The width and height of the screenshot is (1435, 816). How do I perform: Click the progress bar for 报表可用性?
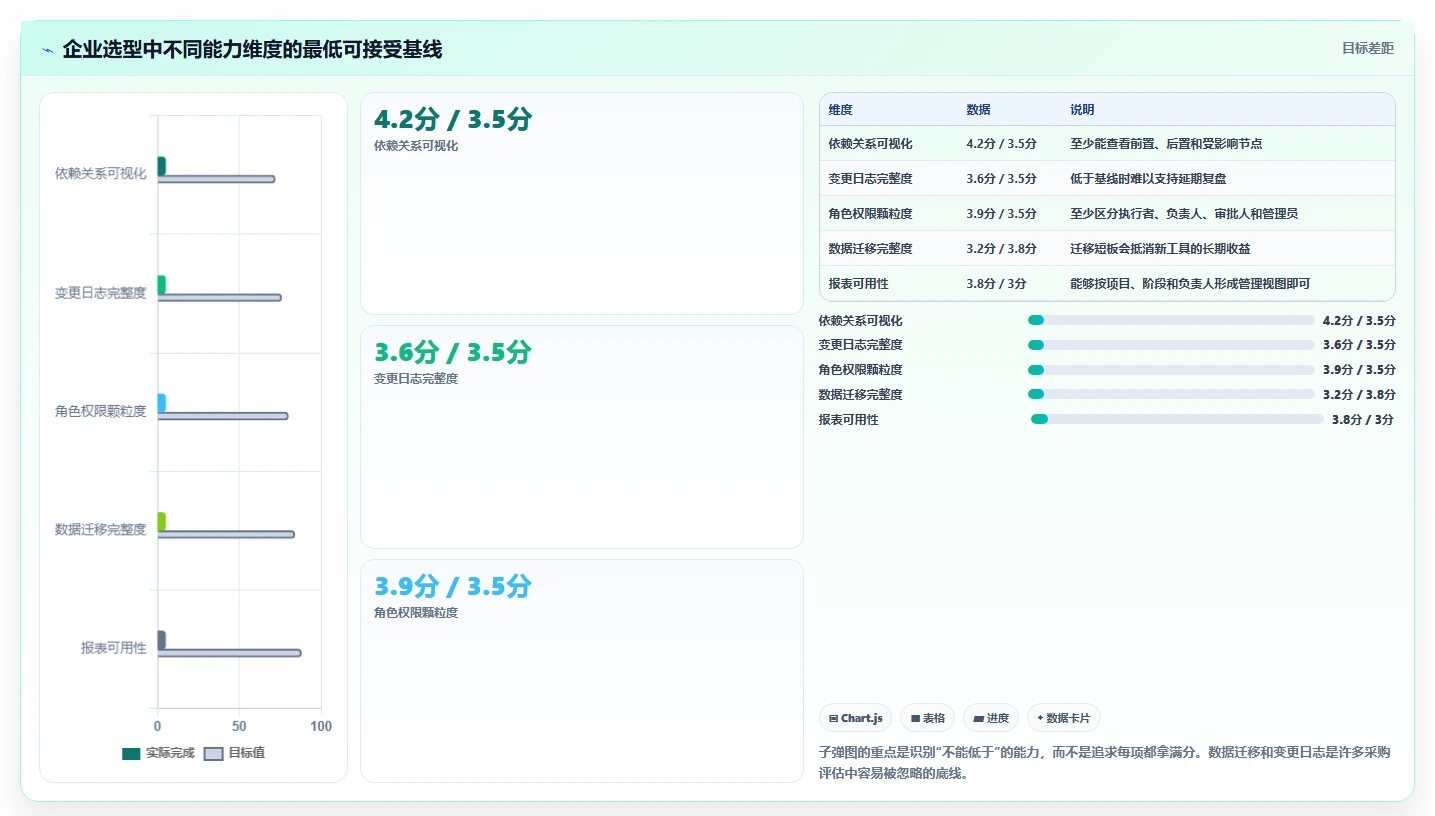(1177, 419)
